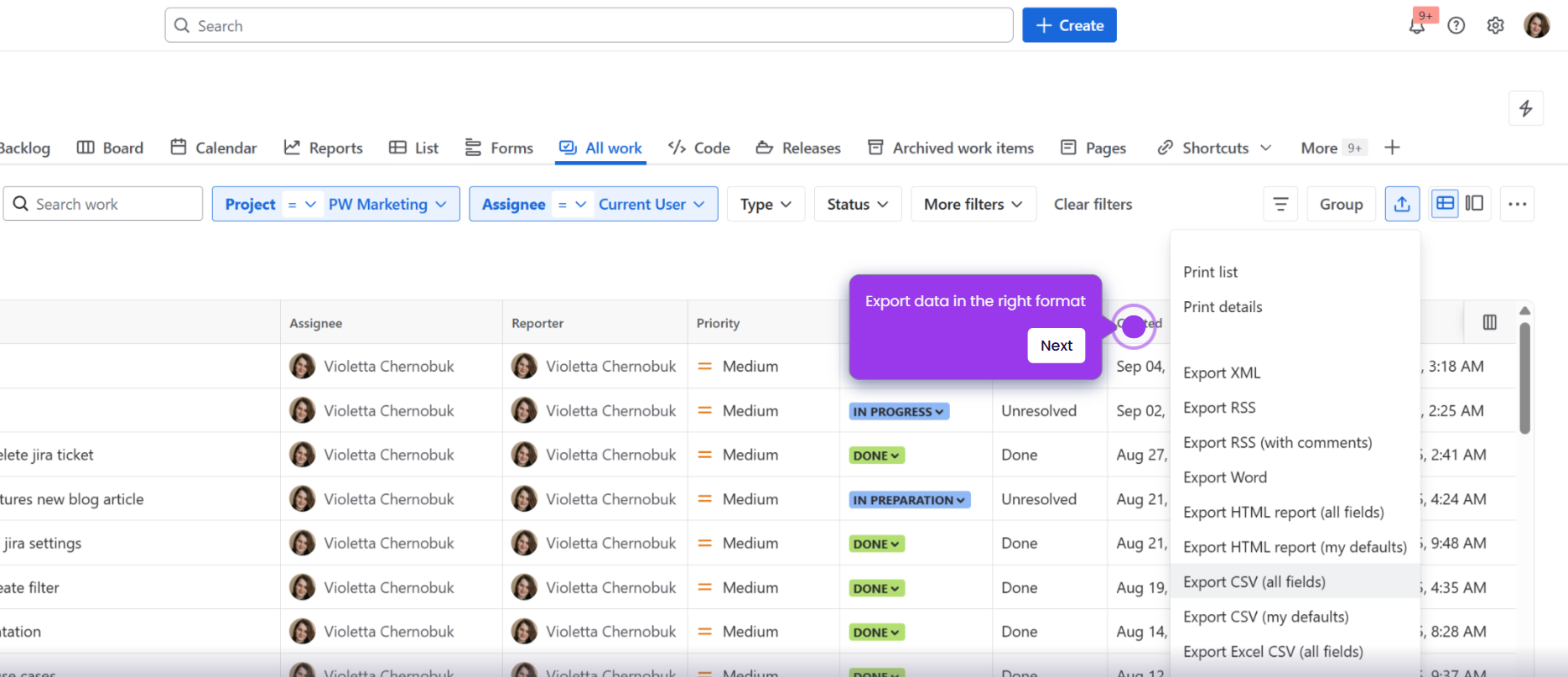Click Next in the export tooltip

[1057, 346]
